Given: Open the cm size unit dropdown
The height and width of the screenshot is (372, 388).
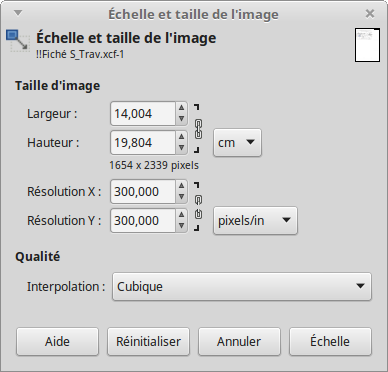Looking at the screenshot, I should [x=237, y=143].
